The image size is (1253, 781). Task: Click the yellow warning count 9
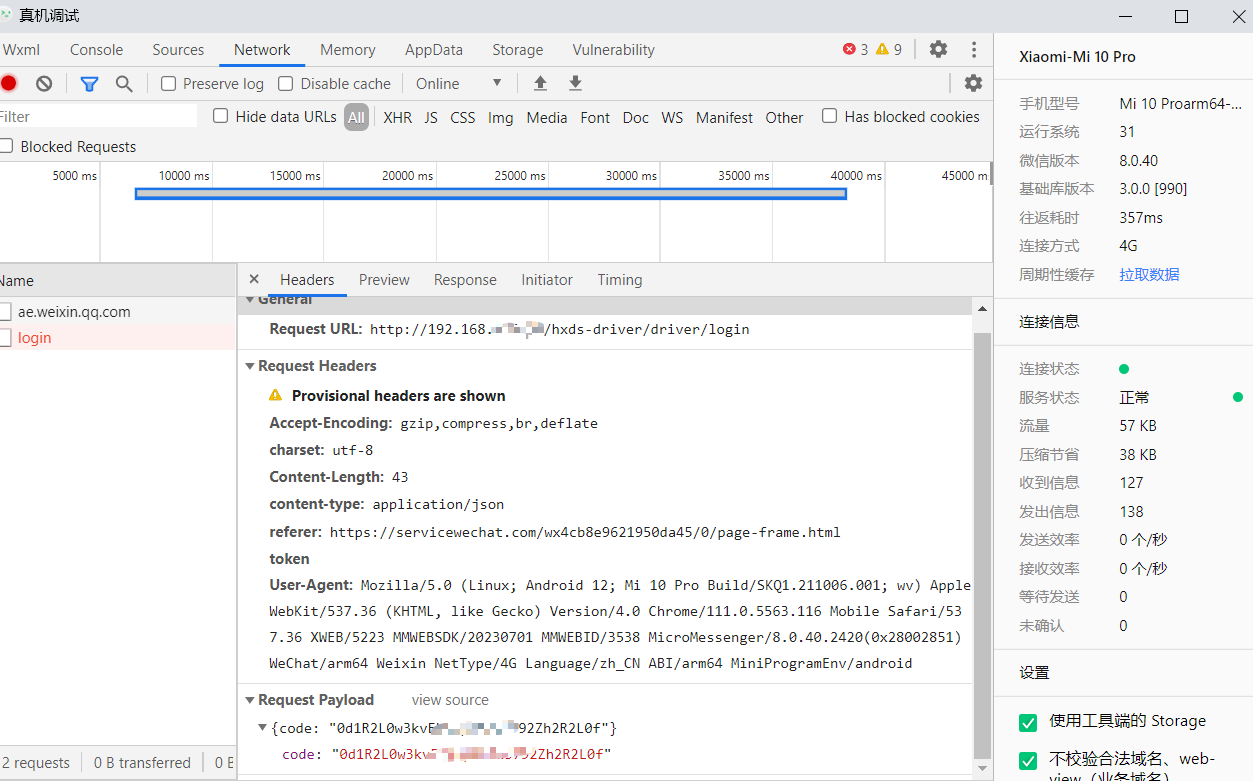click(x=889, y=49)
